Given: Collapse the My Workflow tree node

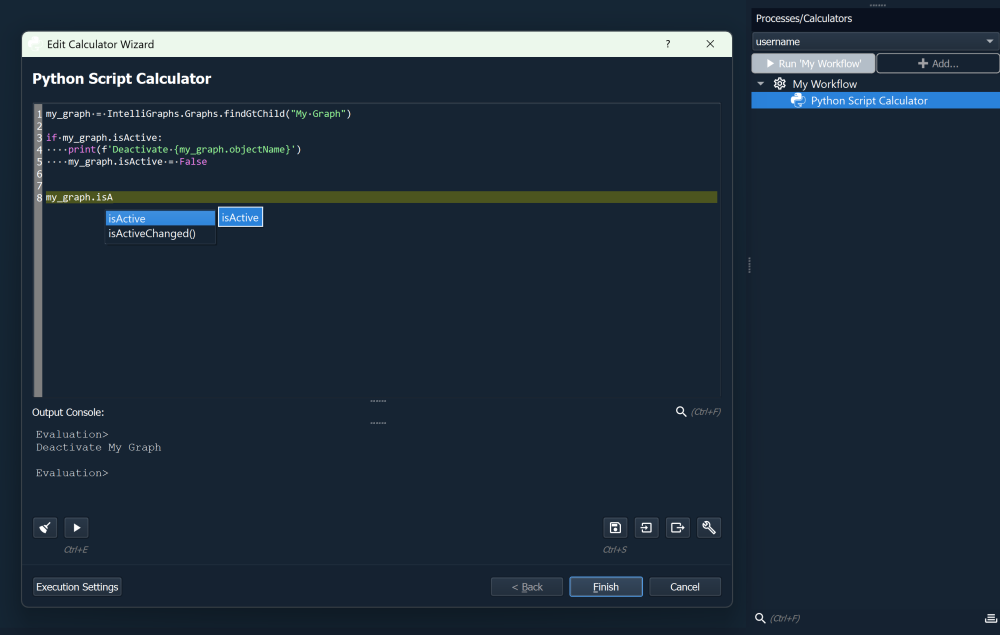Looking at the screenshot, I should pyautogui.click(x=760, y=84).
